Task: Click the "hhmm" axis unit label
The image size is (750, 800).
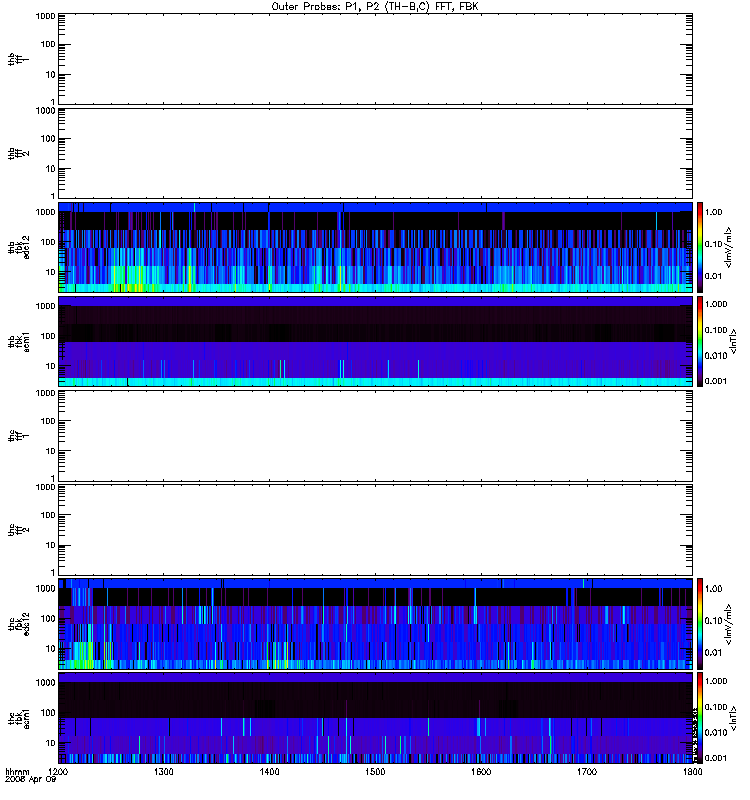Action: pyautogui.click(x=17, y=772)
